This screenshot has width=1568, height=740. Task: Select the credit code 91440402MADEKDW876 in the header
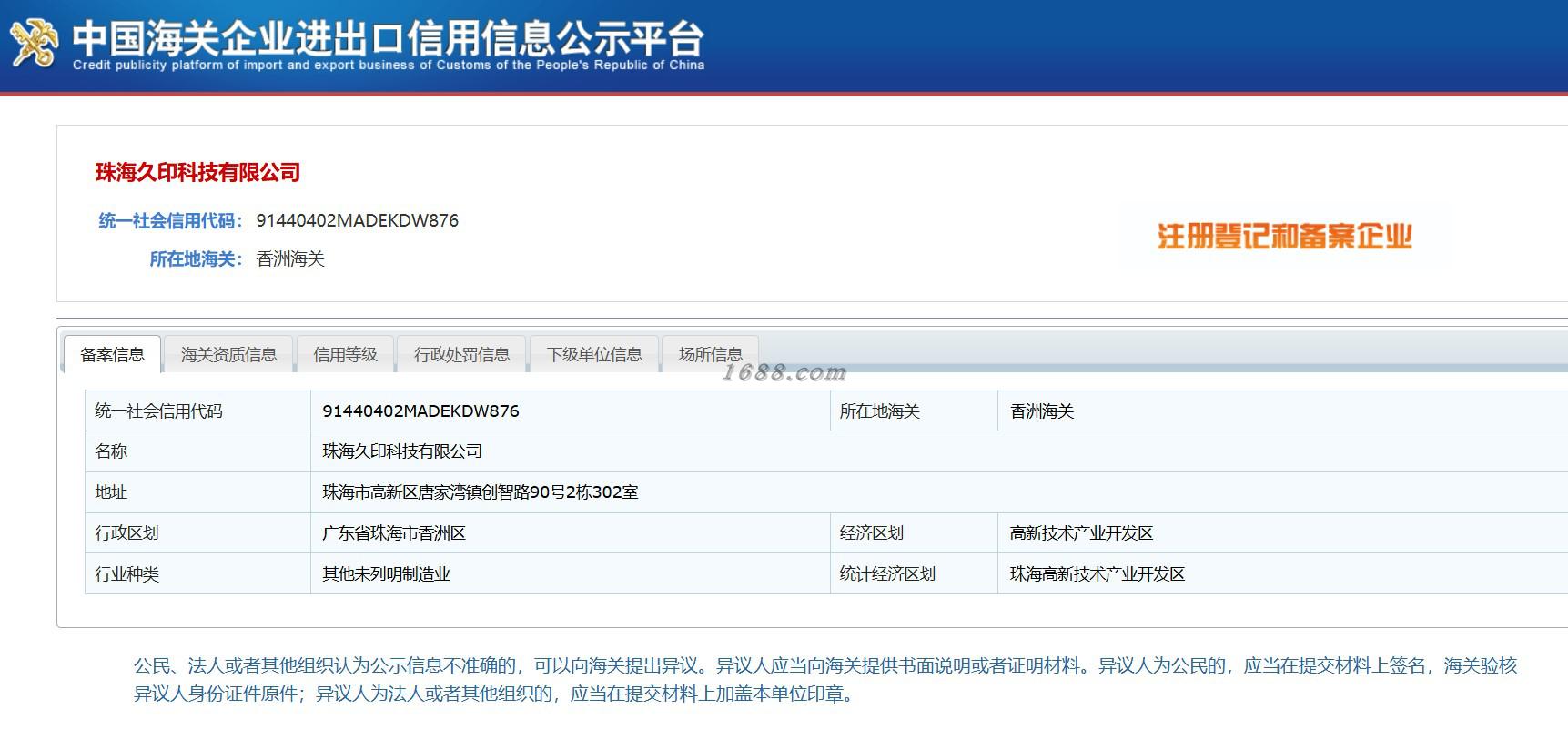pos(358,220)
